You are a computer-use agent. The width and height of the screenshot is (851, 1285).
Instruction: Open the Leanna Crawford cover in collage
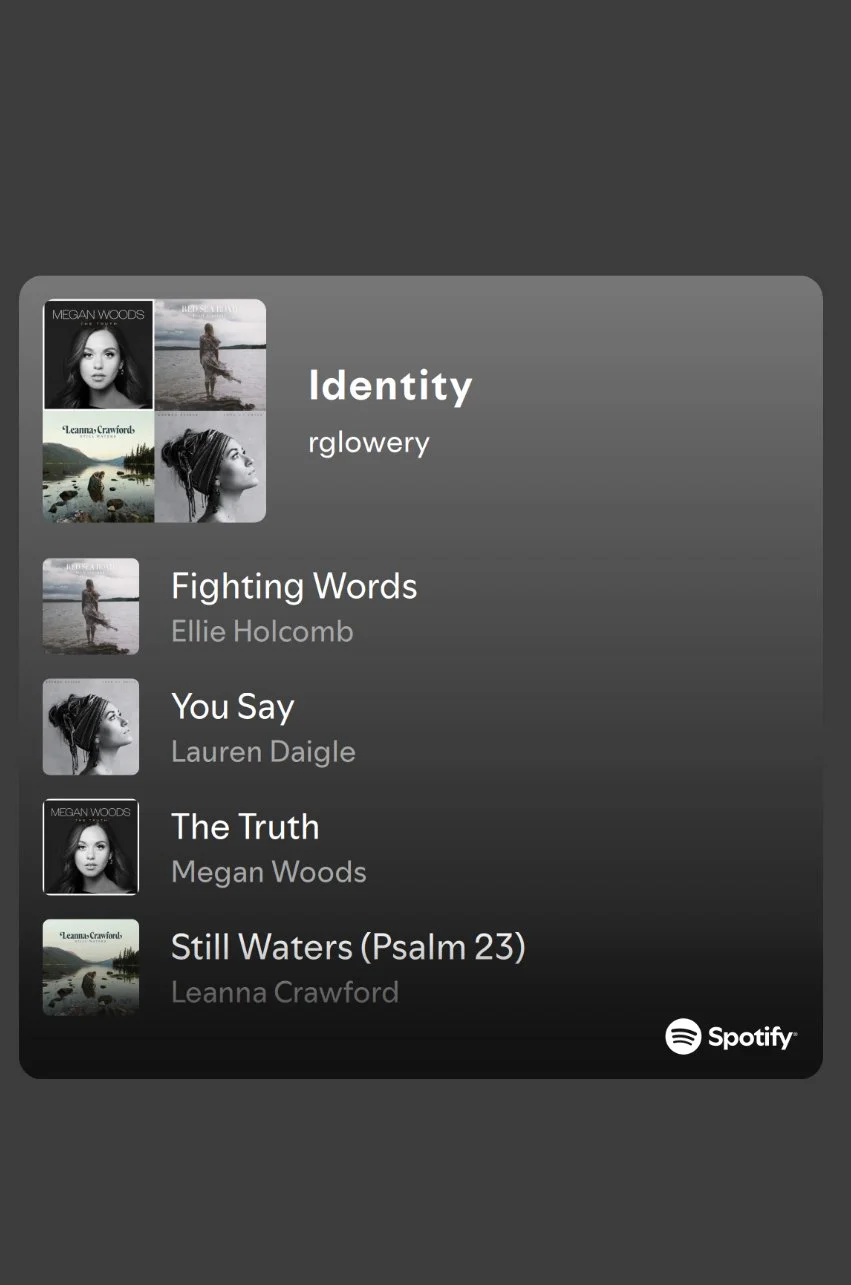pyautogui.click(x=98, y=466)
